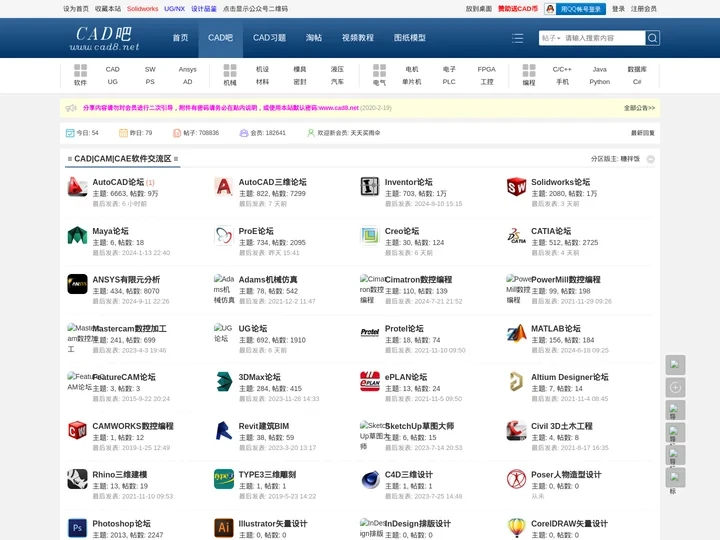720x540 pixels.
Task: Click the CATIA论坛 logo icon
Action: click(x=516, y=236)
